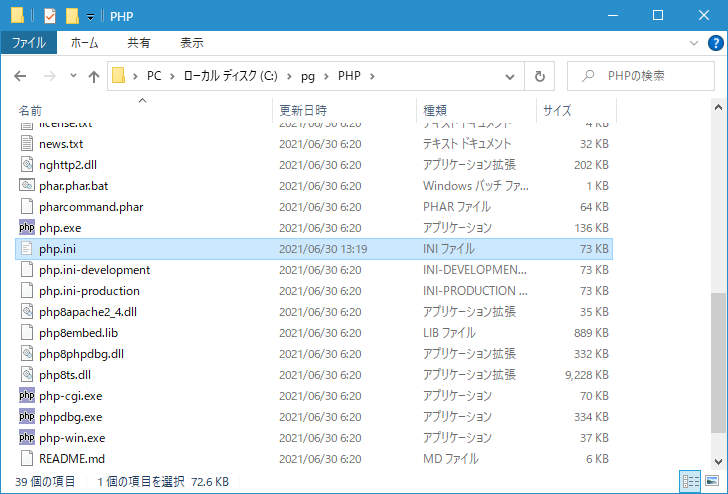
Task: Select the nghttp2.dll file icon
Action: pos(27,164)
